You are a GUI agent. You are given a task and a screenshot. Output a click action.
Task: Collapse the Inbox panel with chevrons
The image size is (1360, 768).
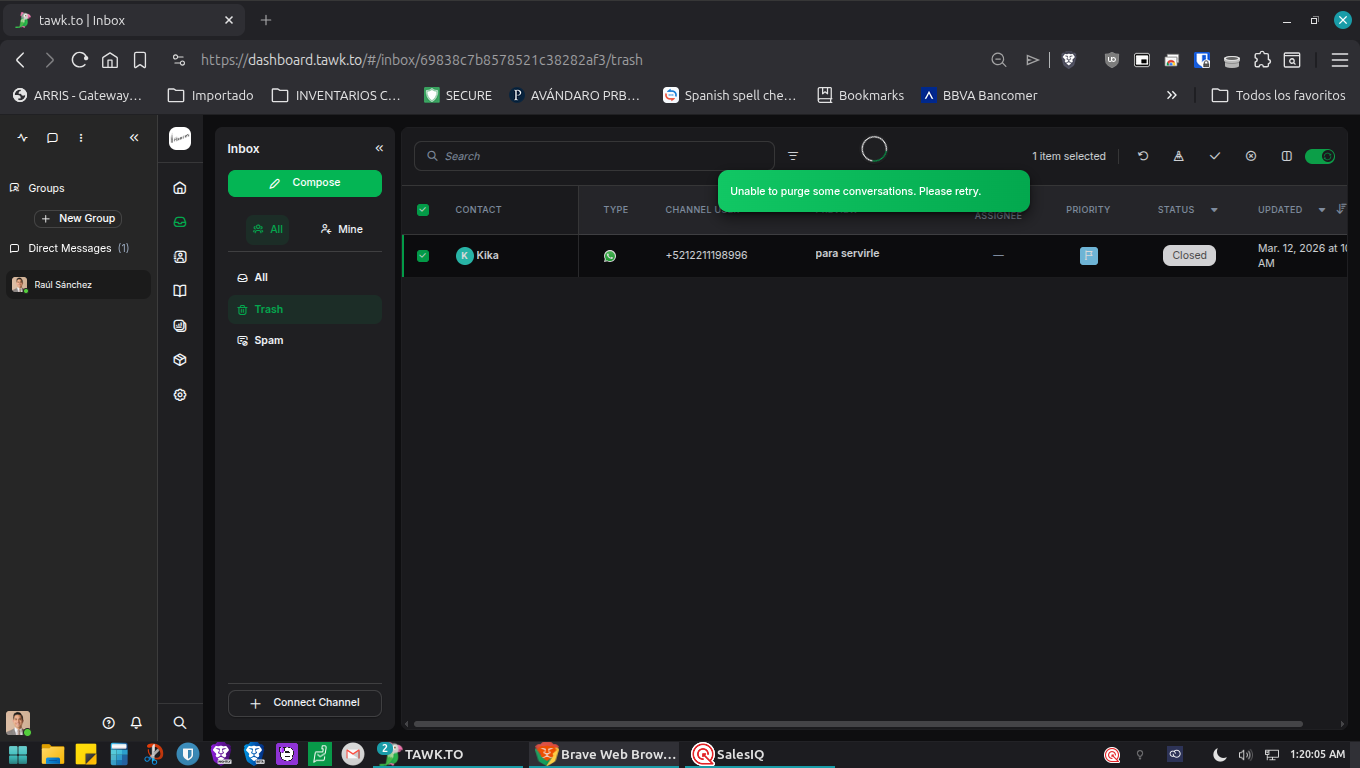click(379, 148)
